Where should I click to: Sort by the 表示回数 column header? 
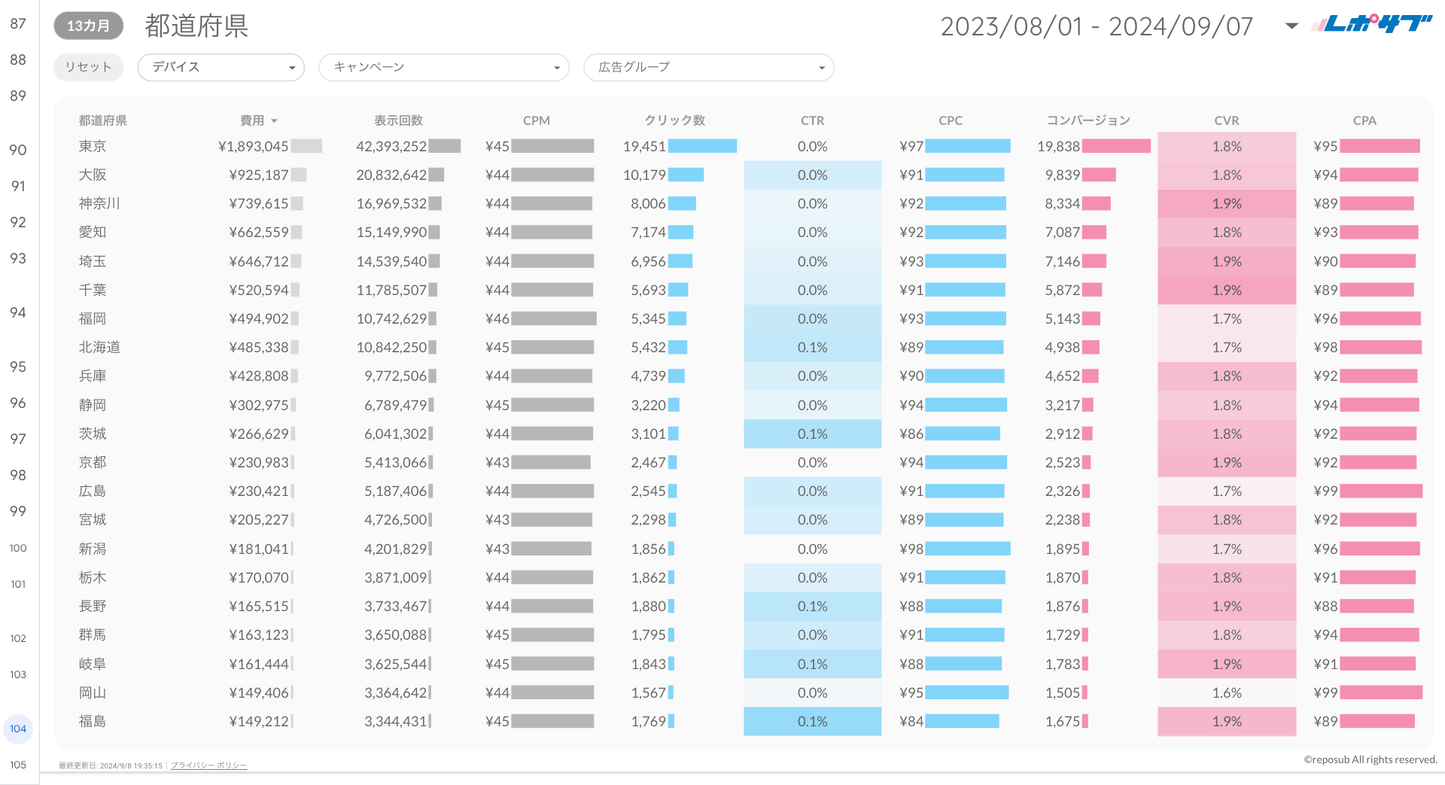398,120
